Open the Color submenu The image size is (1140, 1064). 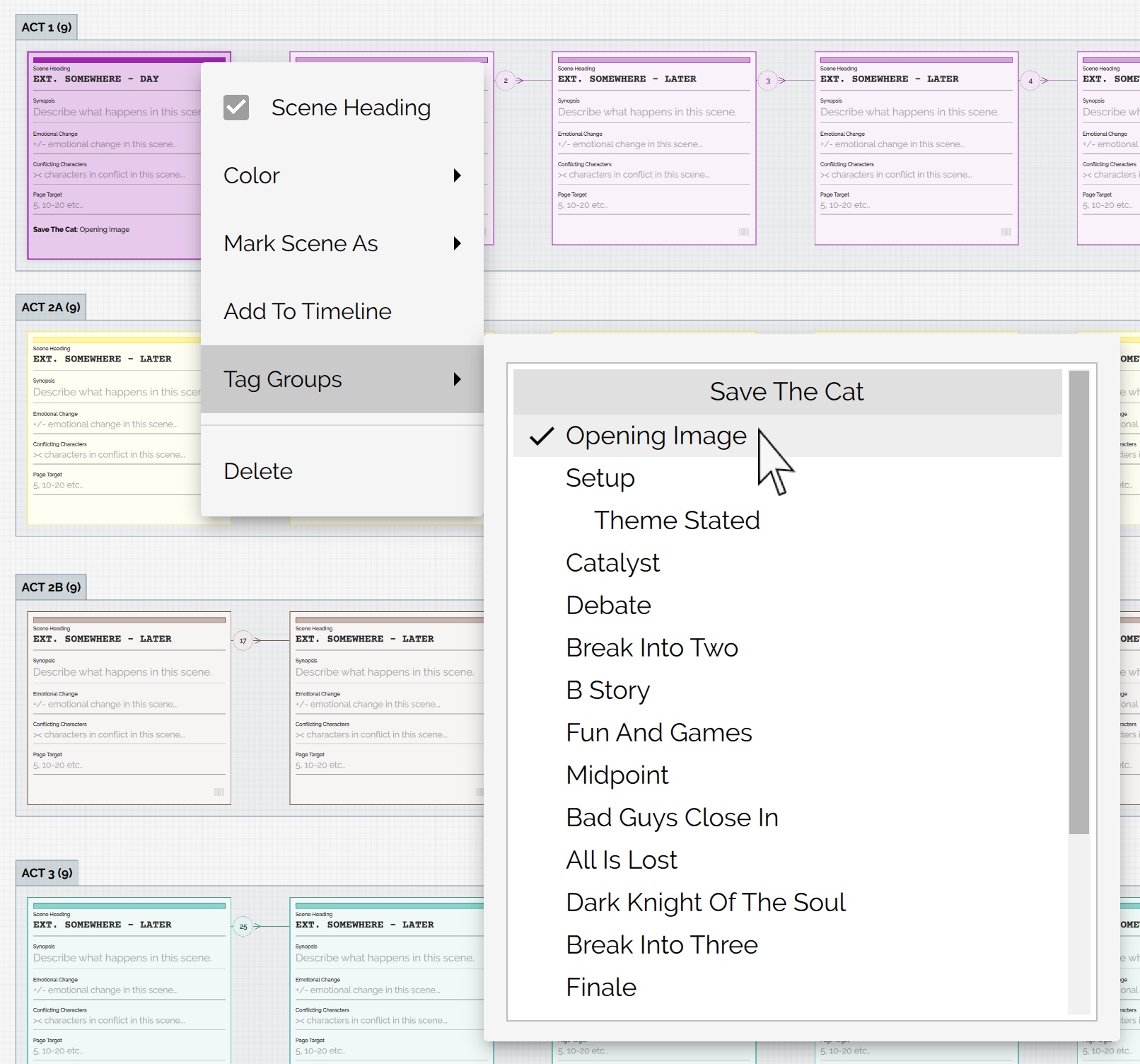(x=342, y=175)
